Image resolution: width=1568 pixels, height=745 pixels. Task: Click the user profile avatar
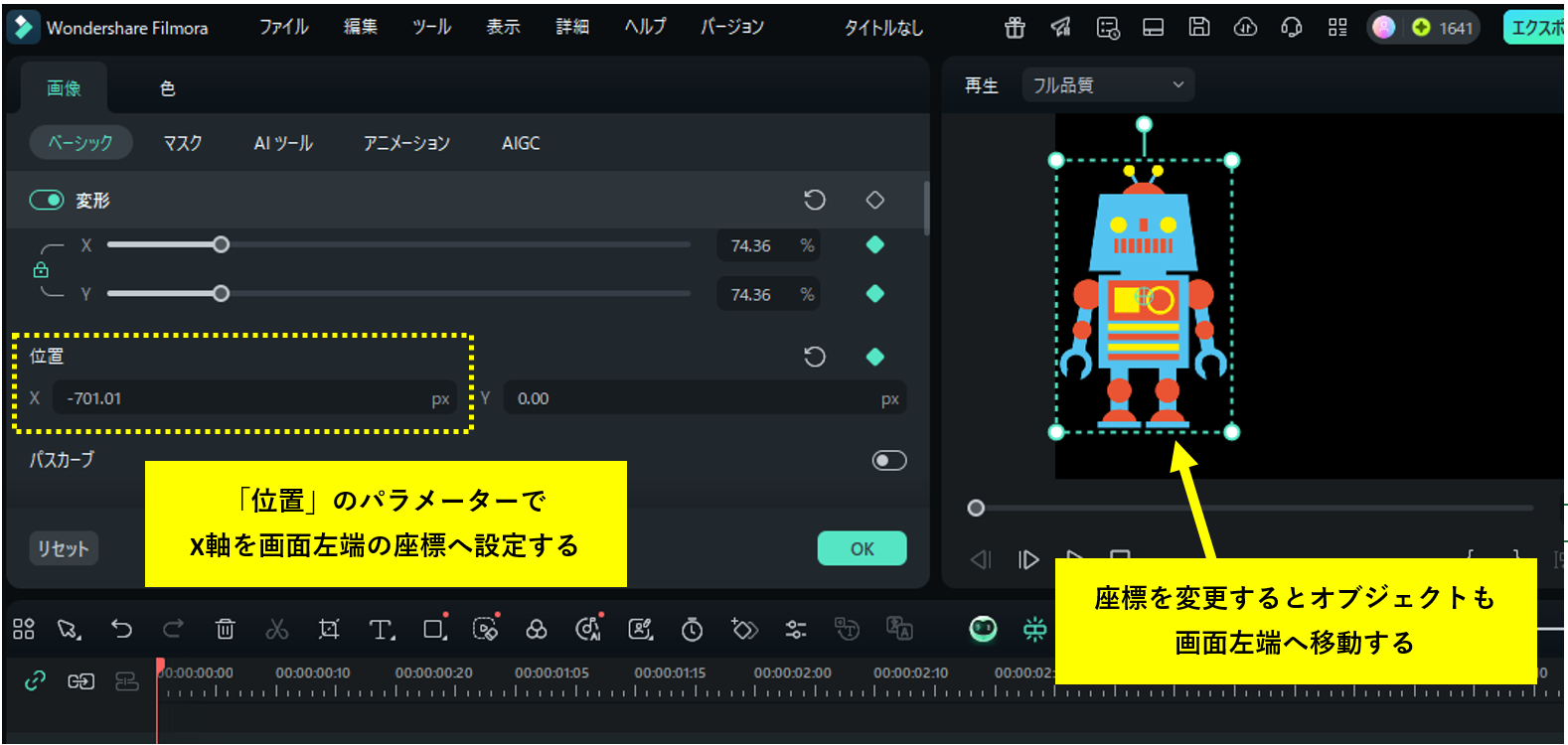tap(1384, 28)
